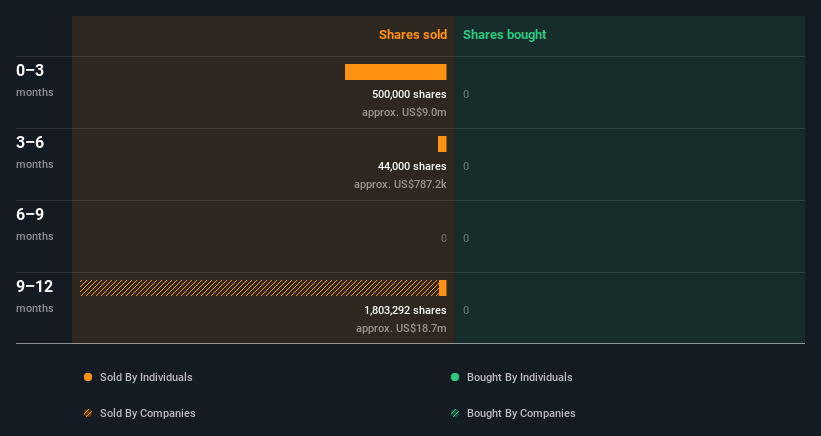Viewport: 821px width, 436px height.
Task: Click the hatched Bought By Companies legend icon
Action: [x=455, y=413]
